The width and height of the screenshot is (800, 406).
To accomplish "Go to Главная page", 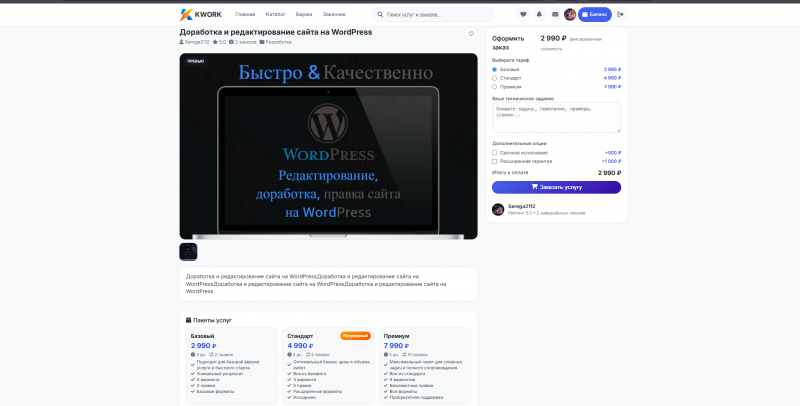I will click(x=245, y=15).
